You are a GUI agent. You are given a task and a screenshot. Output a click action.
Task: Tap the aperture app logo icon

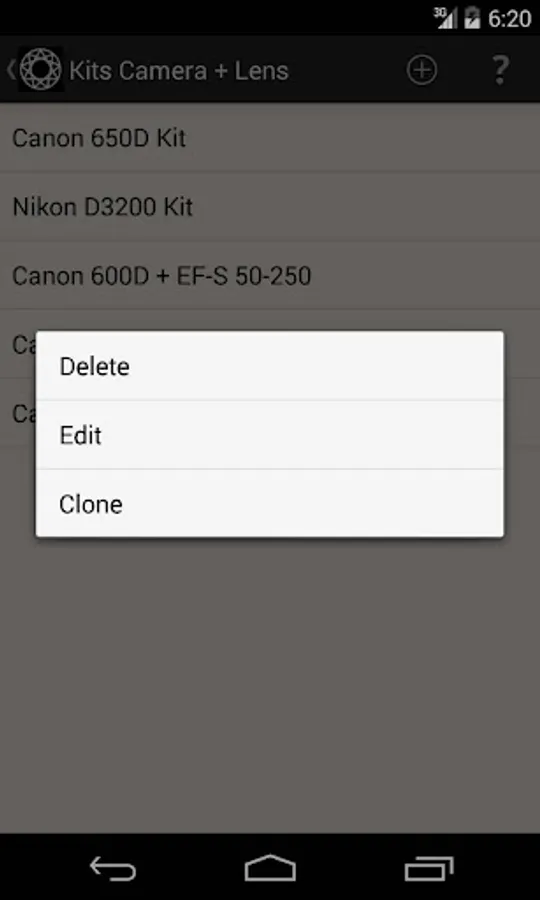41,69
